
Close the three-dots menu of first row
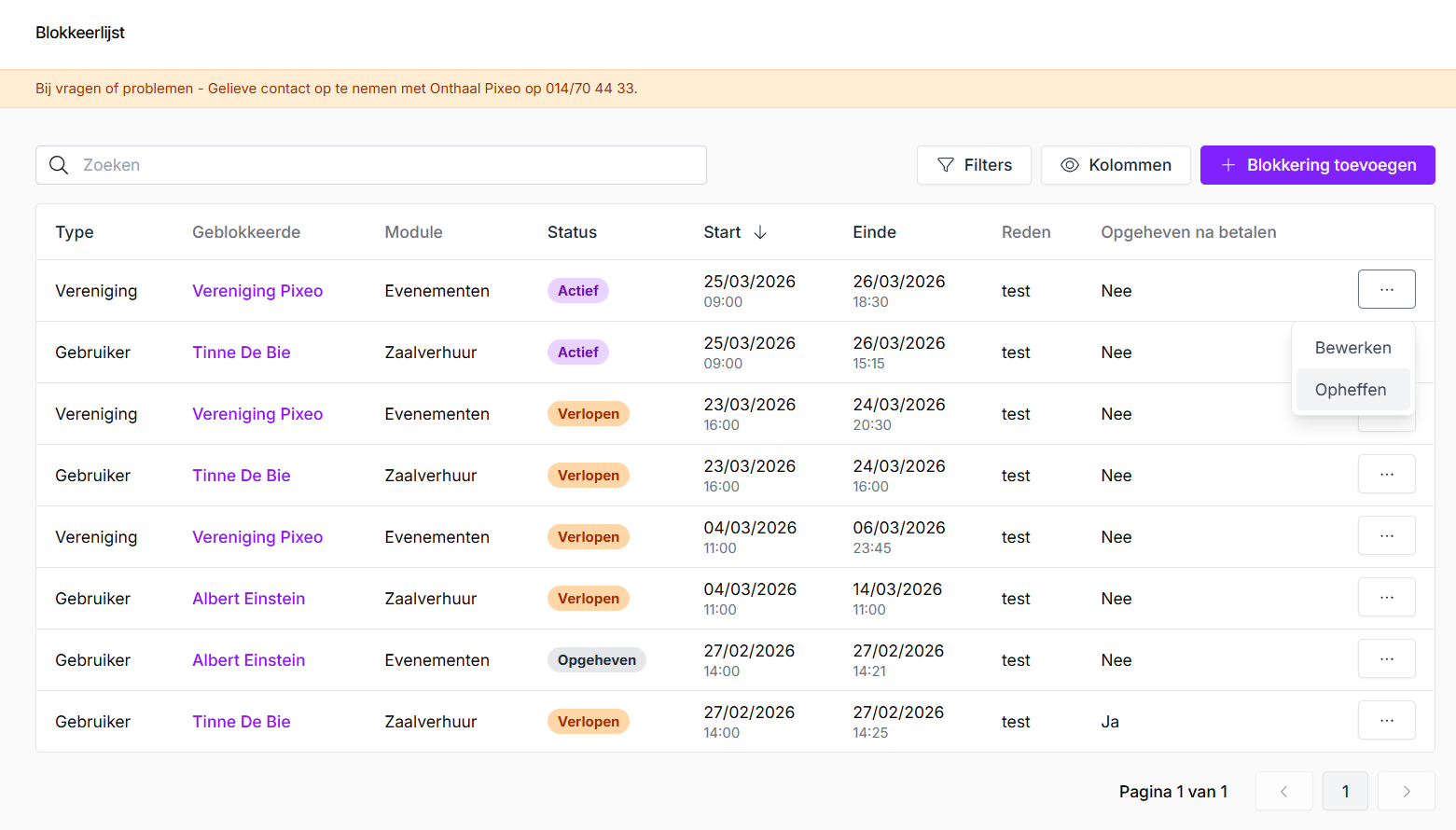click(1386, 289)
